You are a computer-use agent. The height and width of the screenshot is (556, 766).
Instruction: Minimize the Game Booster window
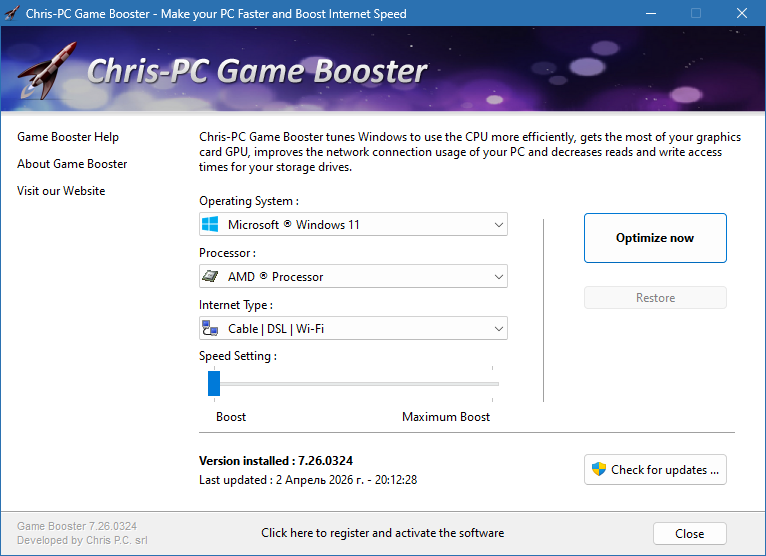651,13
